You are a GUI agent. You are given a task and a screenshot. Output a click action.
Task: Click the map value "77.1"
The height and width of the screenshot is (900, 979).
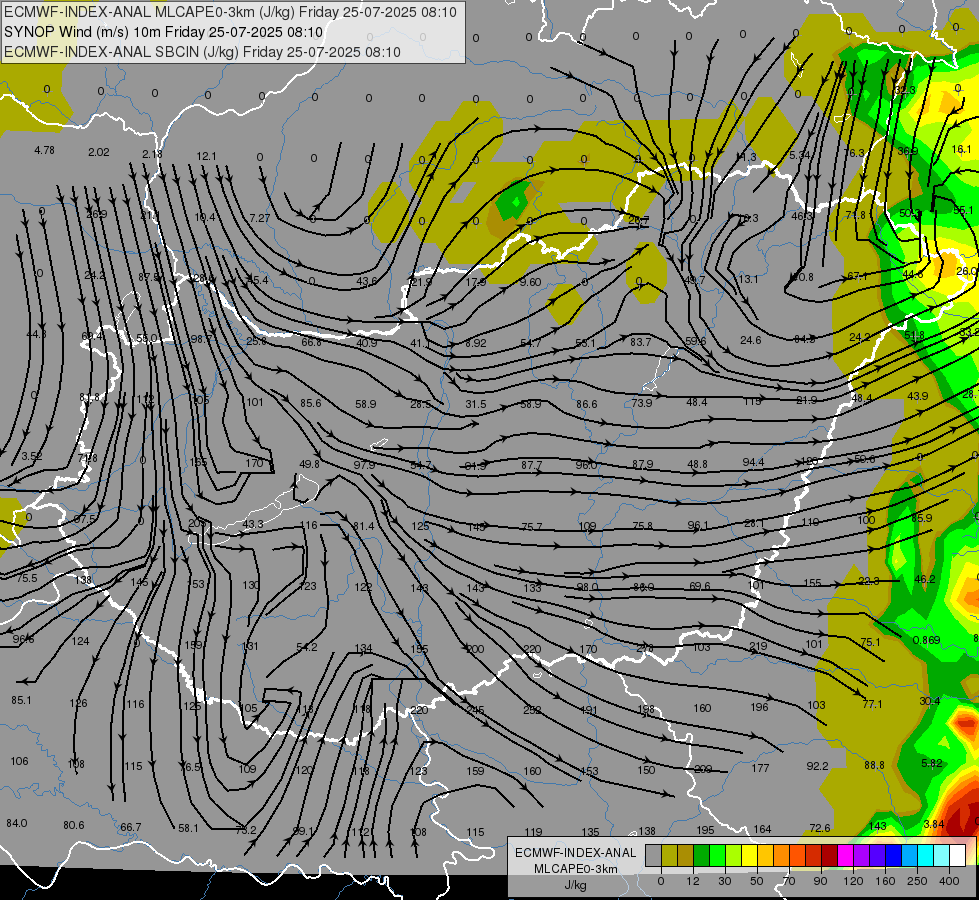(x=872, y=704)
